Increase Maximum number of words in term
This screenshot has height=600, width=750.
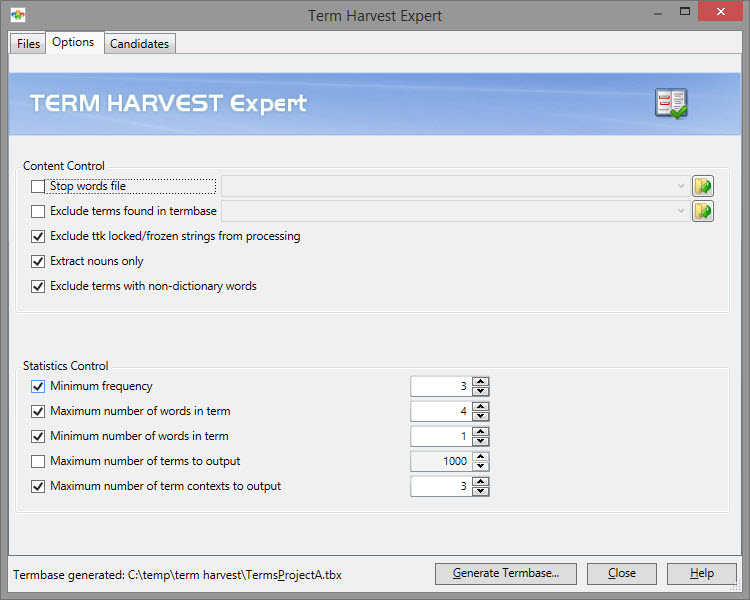[481, 406]
